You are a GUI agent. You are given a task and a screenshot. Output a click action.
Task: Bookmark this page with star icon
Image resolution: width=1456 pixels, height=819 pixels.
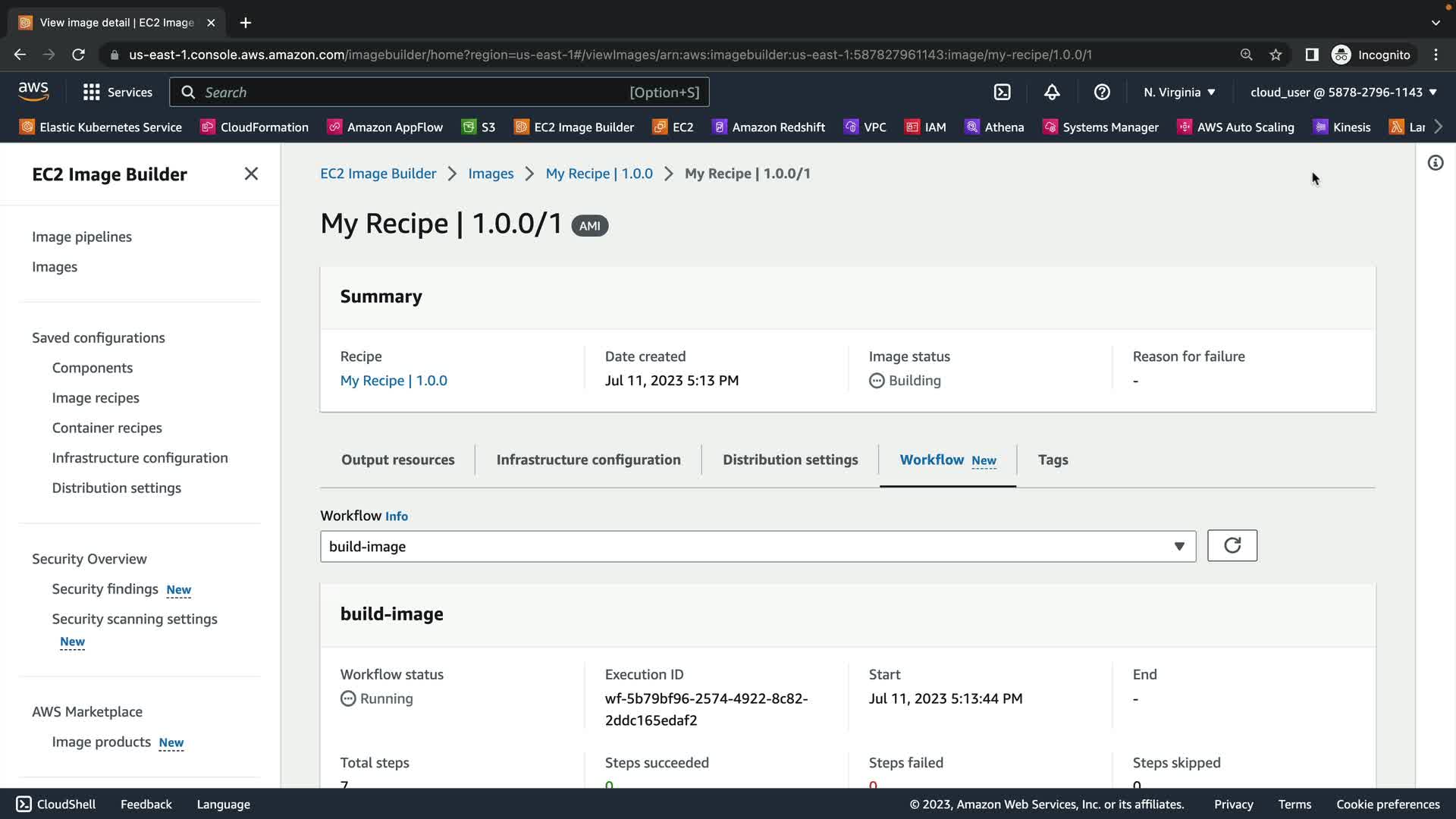coord(1276,55)
